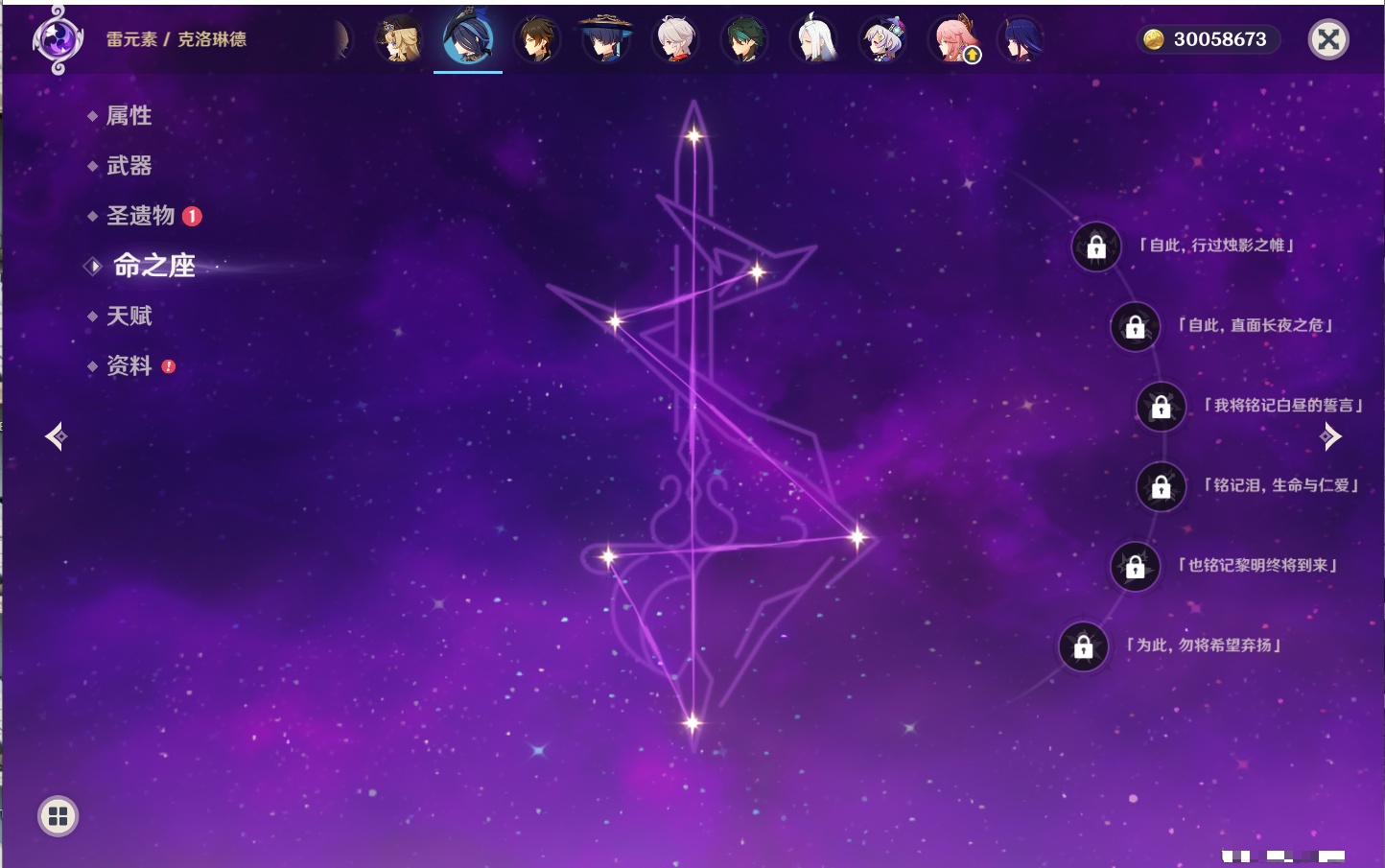
Task: Click the Mora coin icon
Action: (x=1154, y=39)
